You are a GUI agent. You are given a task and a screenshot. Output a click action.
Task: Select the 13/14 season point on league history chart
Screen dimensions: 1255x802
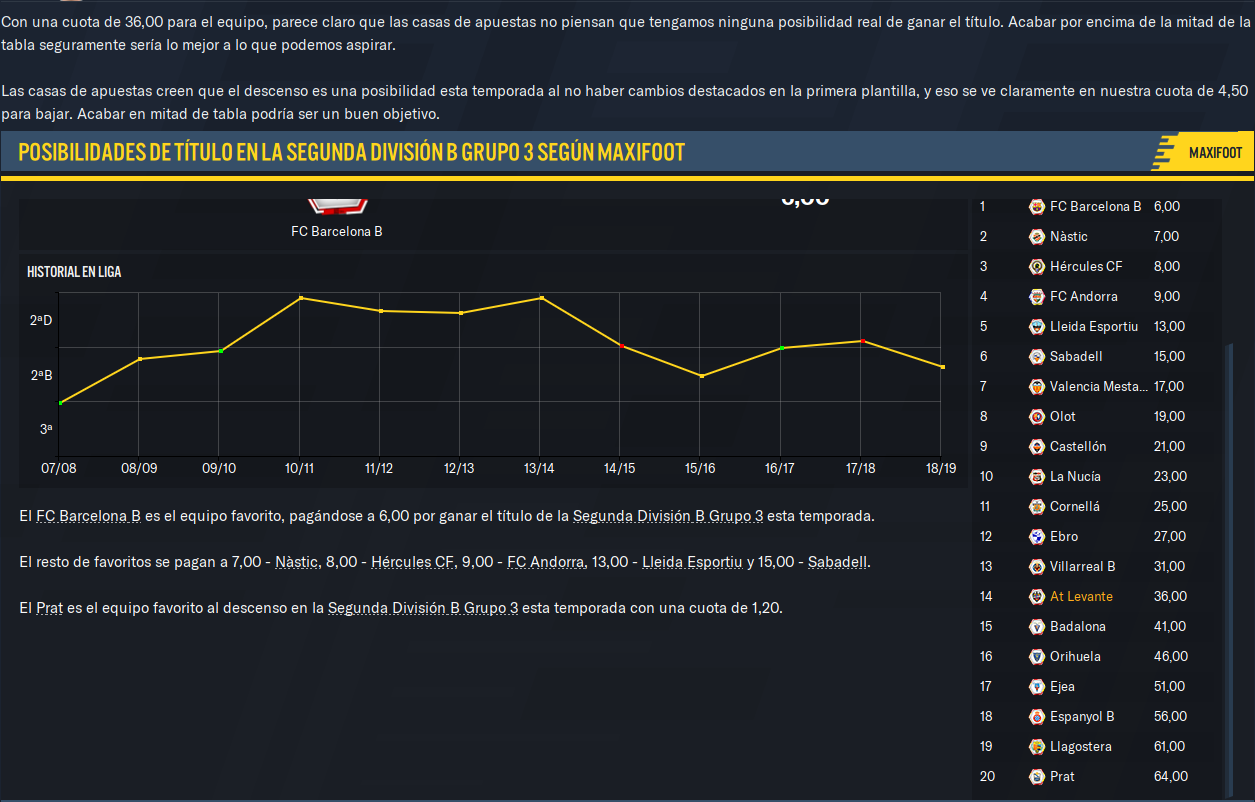(x=541, y=298)
